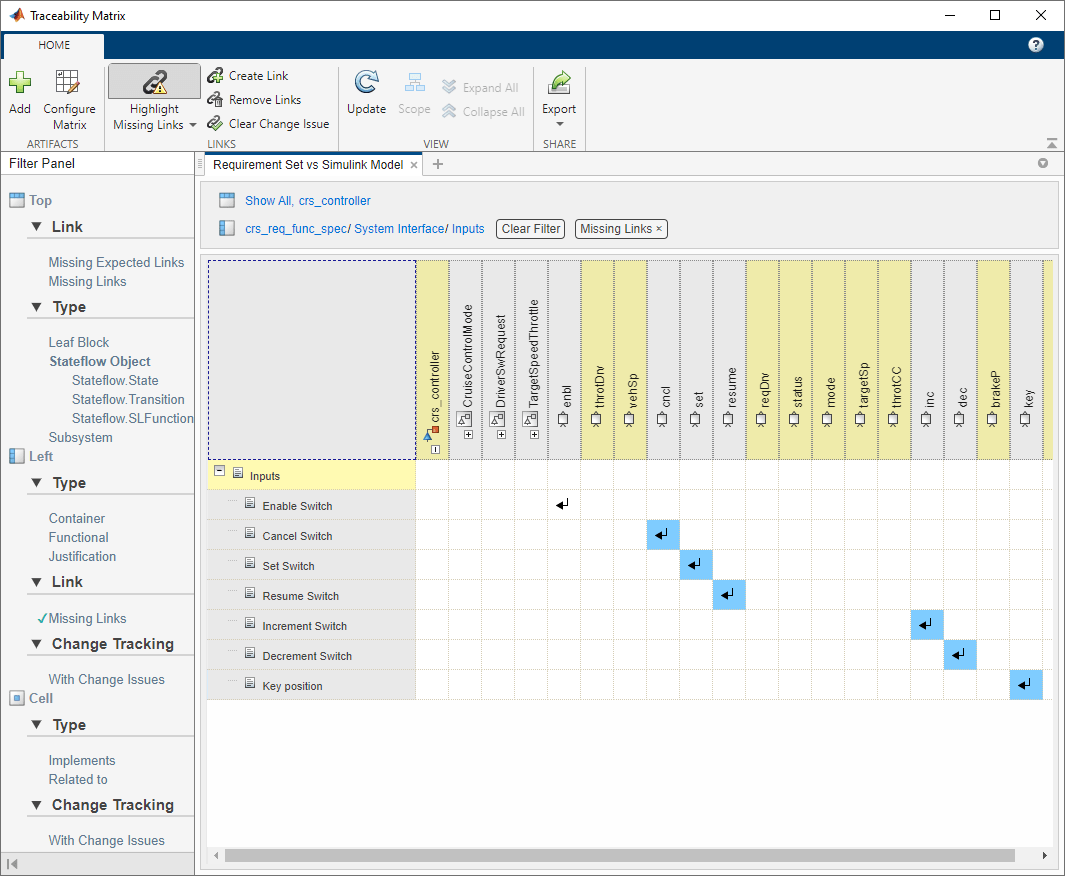Viewport: 1065px width, 876px height.
Task: Click the Create Link icon
Action: coord(215,76)
